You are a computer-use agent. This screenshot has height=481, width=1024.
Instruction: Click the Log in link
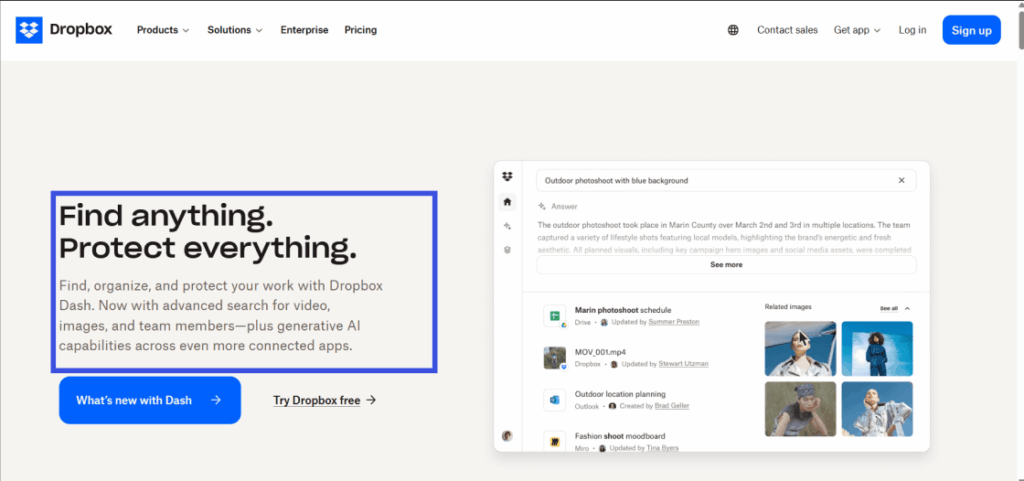(x=912, y=30)
